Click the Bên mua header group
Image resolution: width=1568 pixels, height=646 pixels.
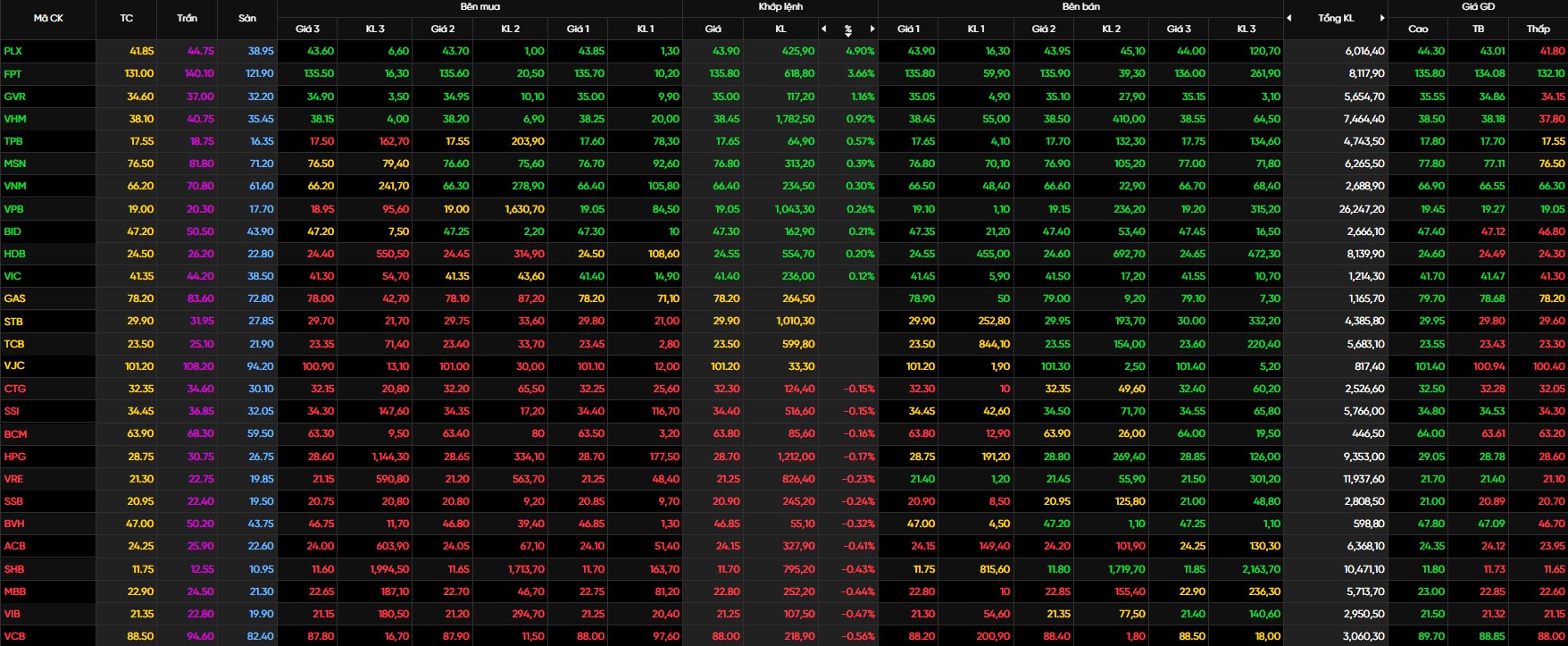(x=480, y=6)
